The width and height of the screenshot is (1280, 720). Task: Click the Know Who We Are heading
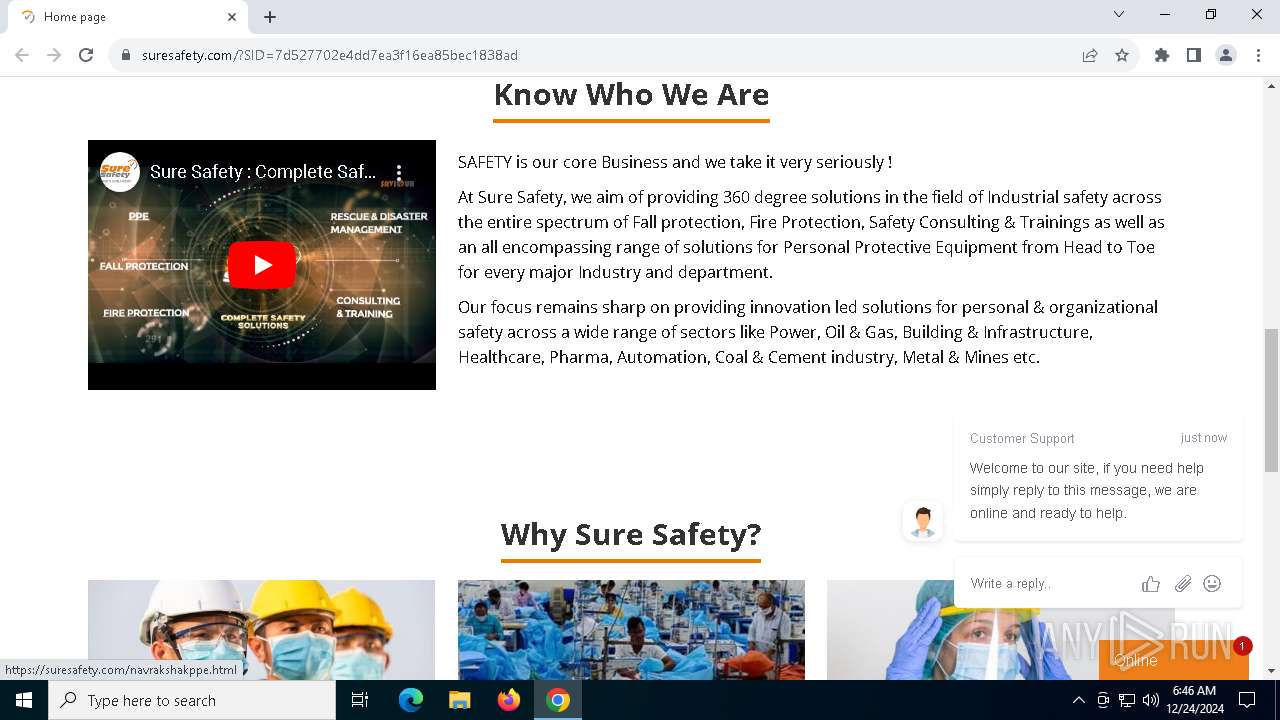pyautogui.click(x=631, y=94)
